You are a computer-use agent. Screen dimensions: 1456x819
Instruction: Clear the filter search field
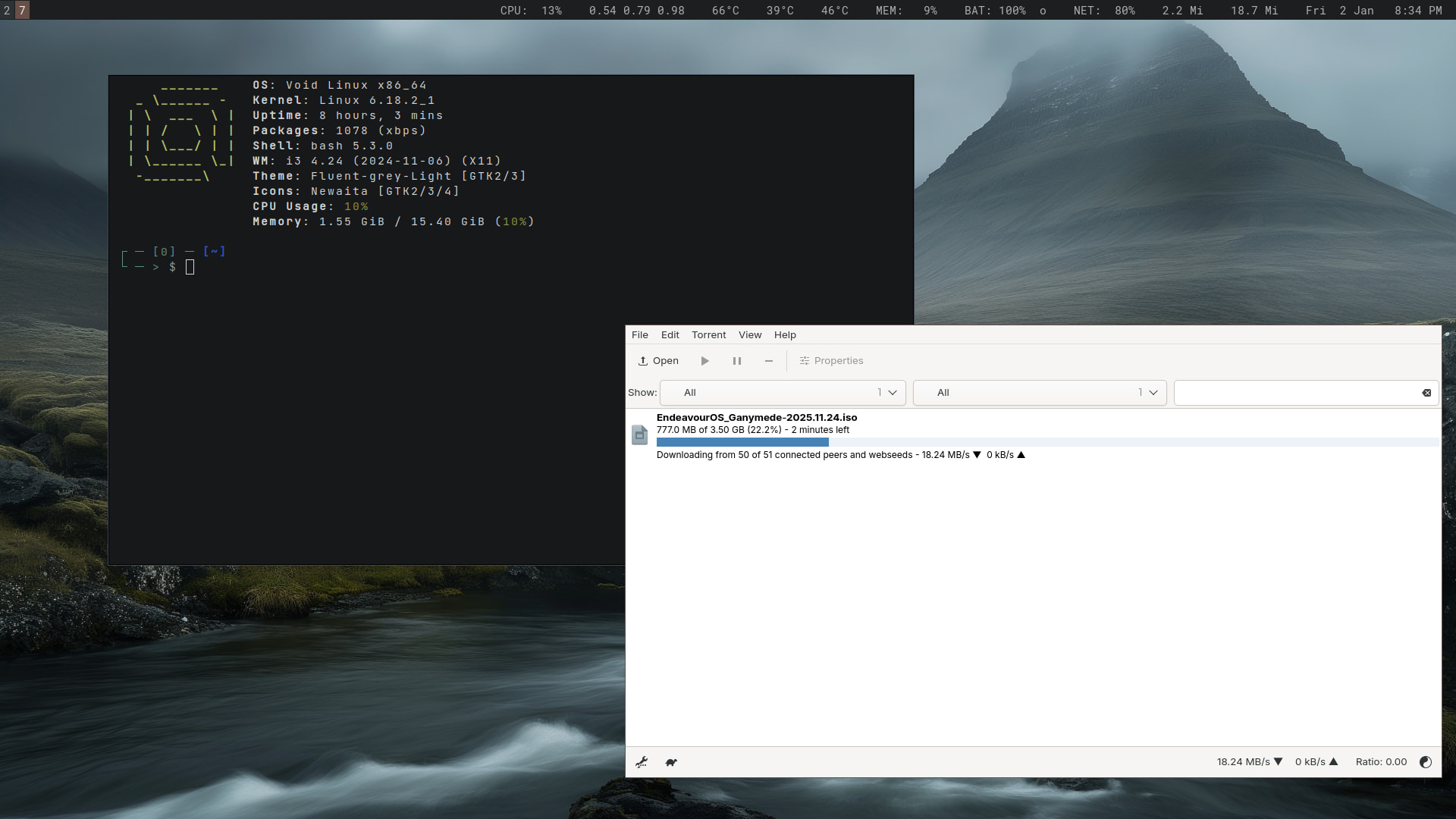(x=1426, y=393)
